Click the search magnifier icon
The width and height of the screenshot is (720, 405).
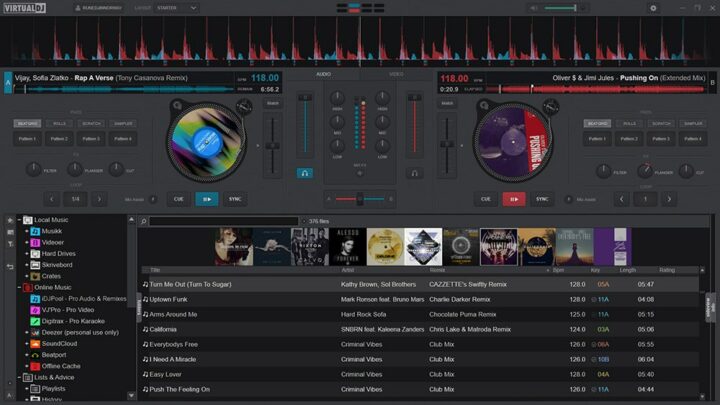(144, 221)
